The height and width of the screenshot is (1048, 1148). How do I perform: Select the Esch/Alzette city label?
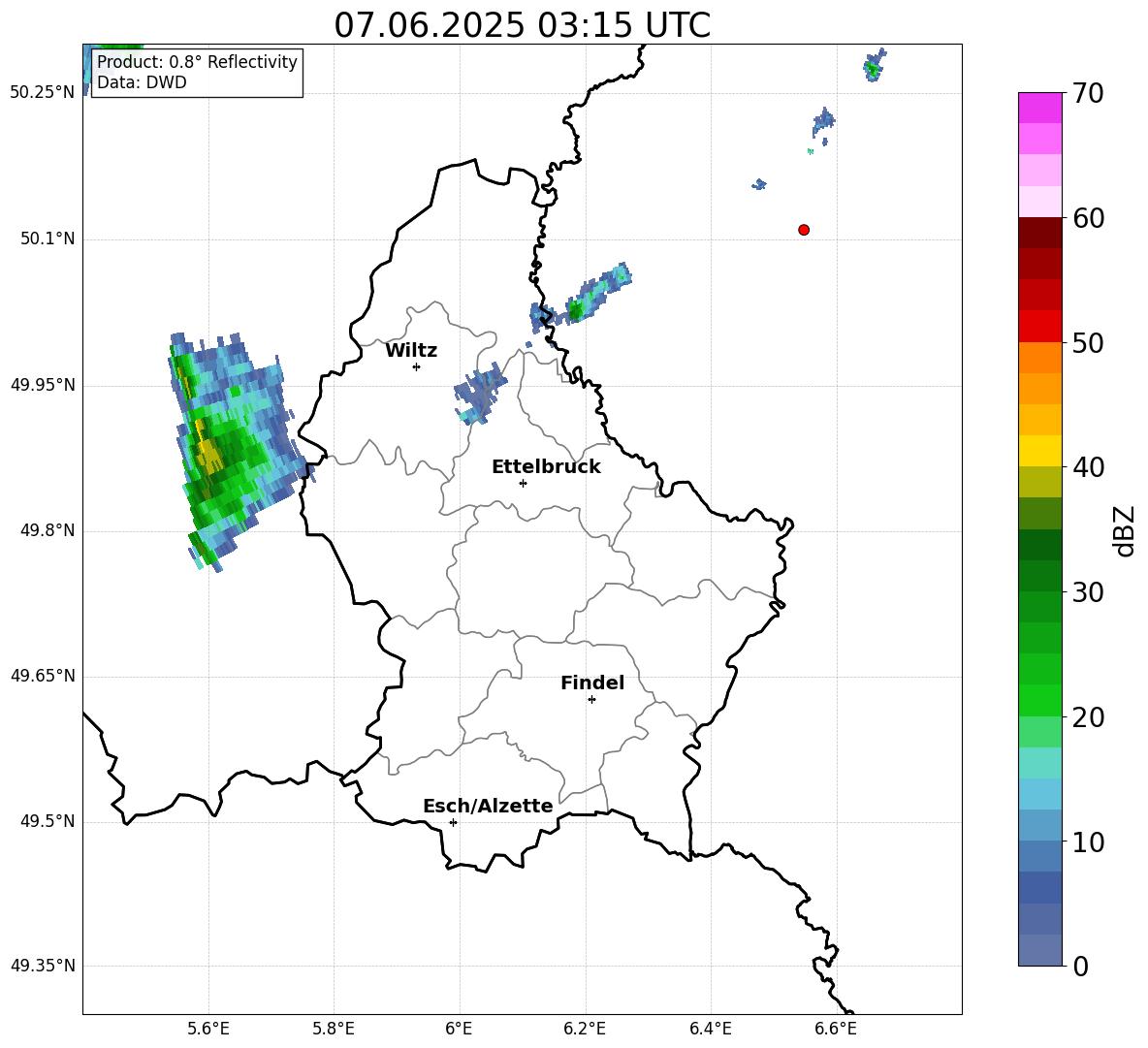pyautogui.click(x=488, y=806)
